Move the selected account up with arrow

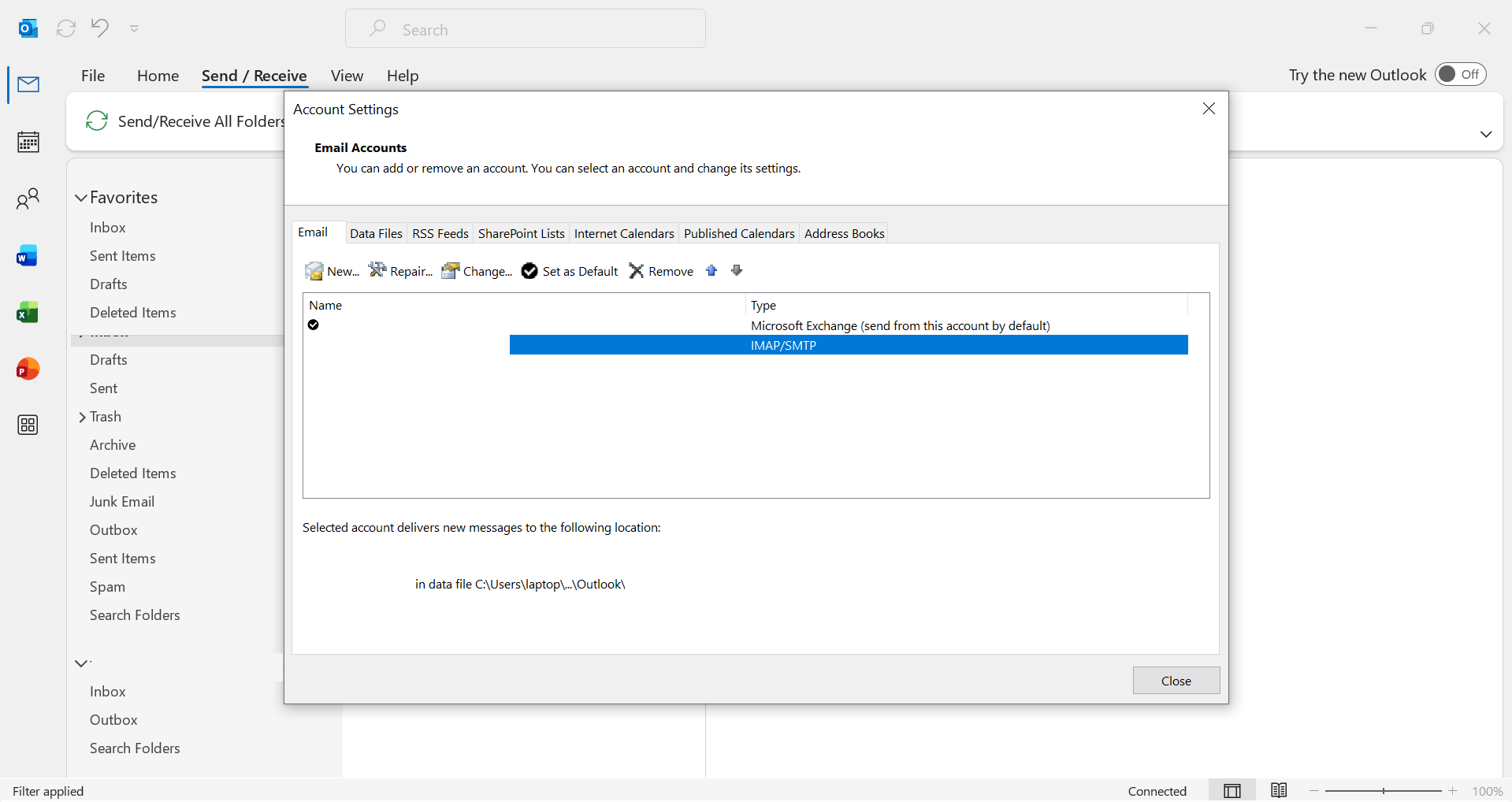click(x=711, y=271)
